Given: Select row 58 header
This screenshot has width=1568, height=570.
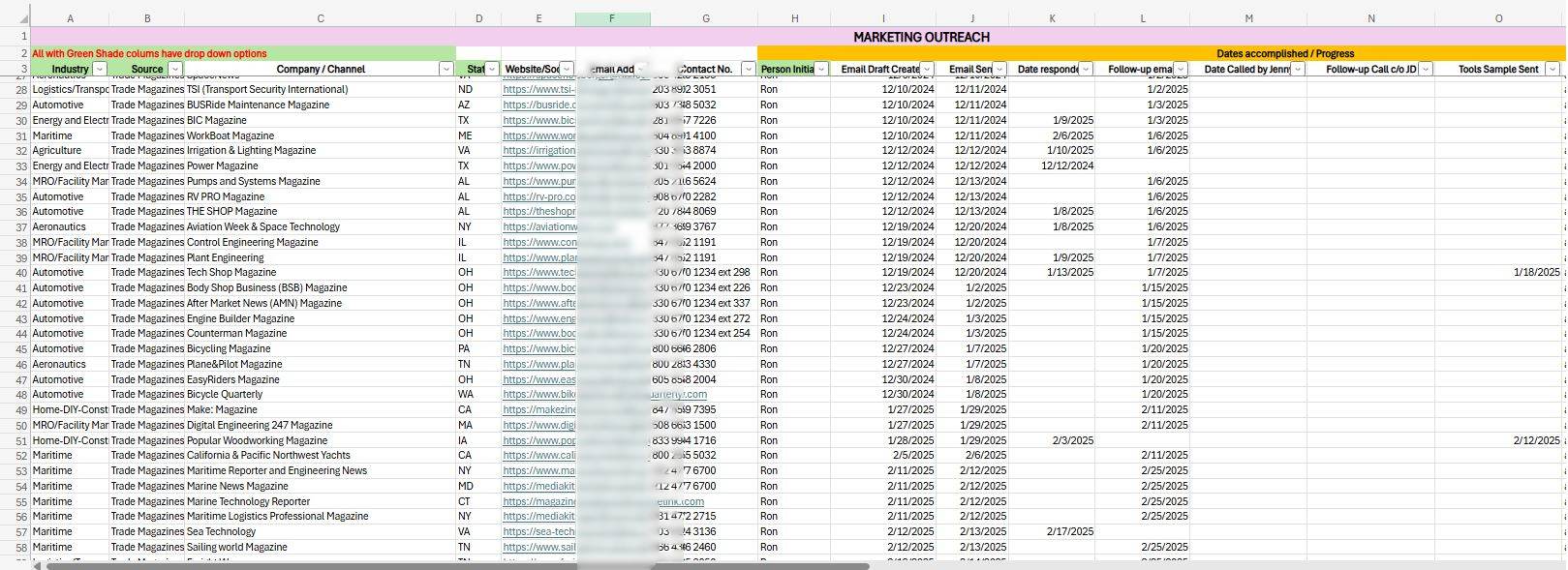Looking at the screenshot, I should (15, 547).
